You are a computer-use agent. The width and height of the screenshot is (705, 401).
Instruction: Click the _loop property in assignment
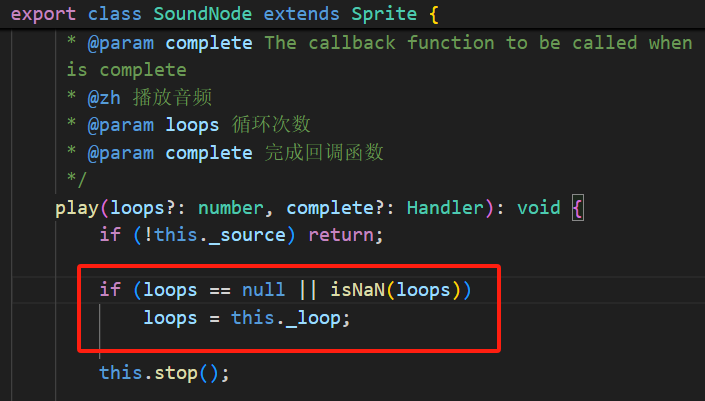[x=313, y=319]
